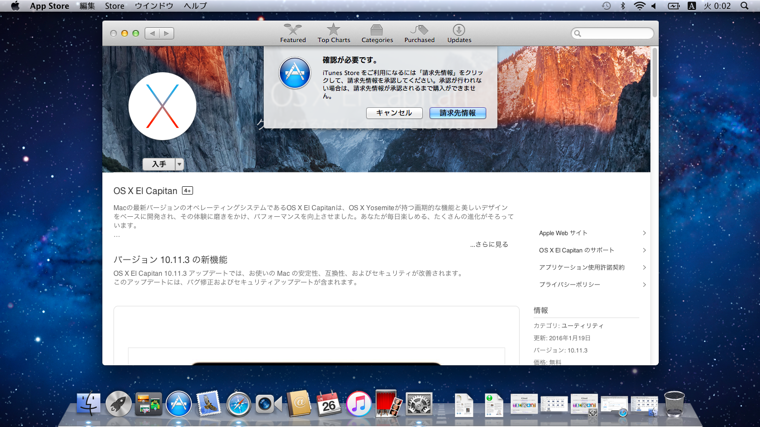The width and height of the screenshot is (760, 427).
Task: Click the 4+ age rating badge
Action: [187, 191]
